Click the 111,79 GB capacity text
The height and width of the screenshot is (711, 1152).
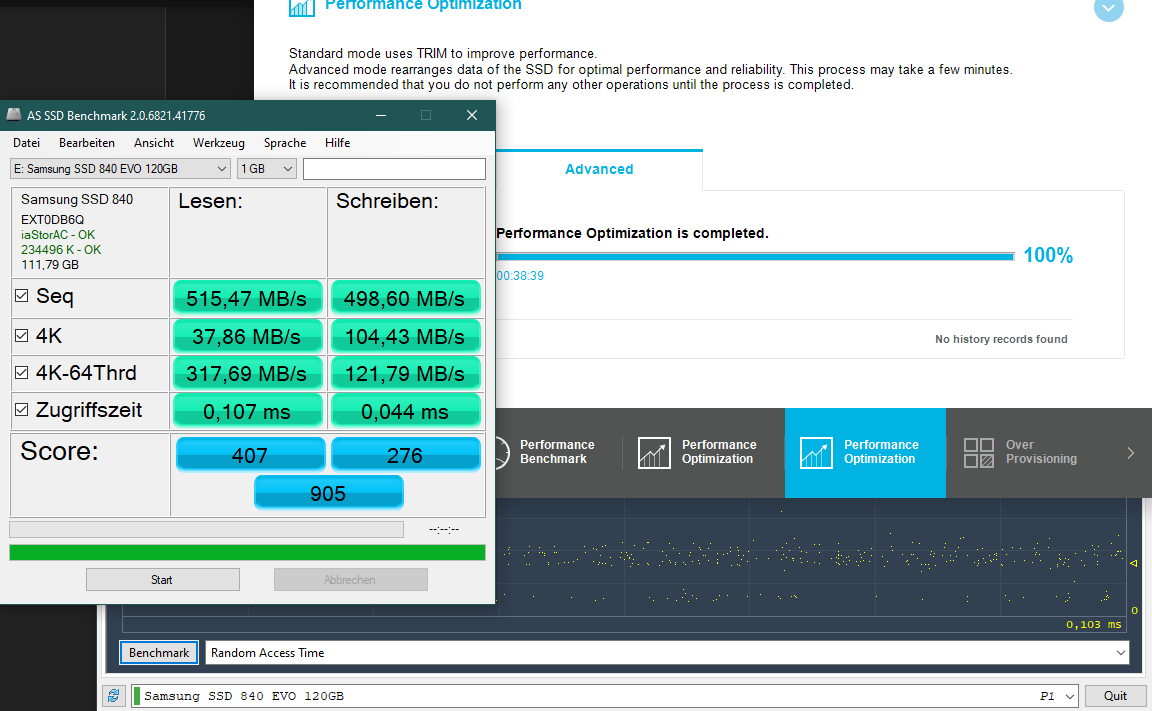pos(50,264)
